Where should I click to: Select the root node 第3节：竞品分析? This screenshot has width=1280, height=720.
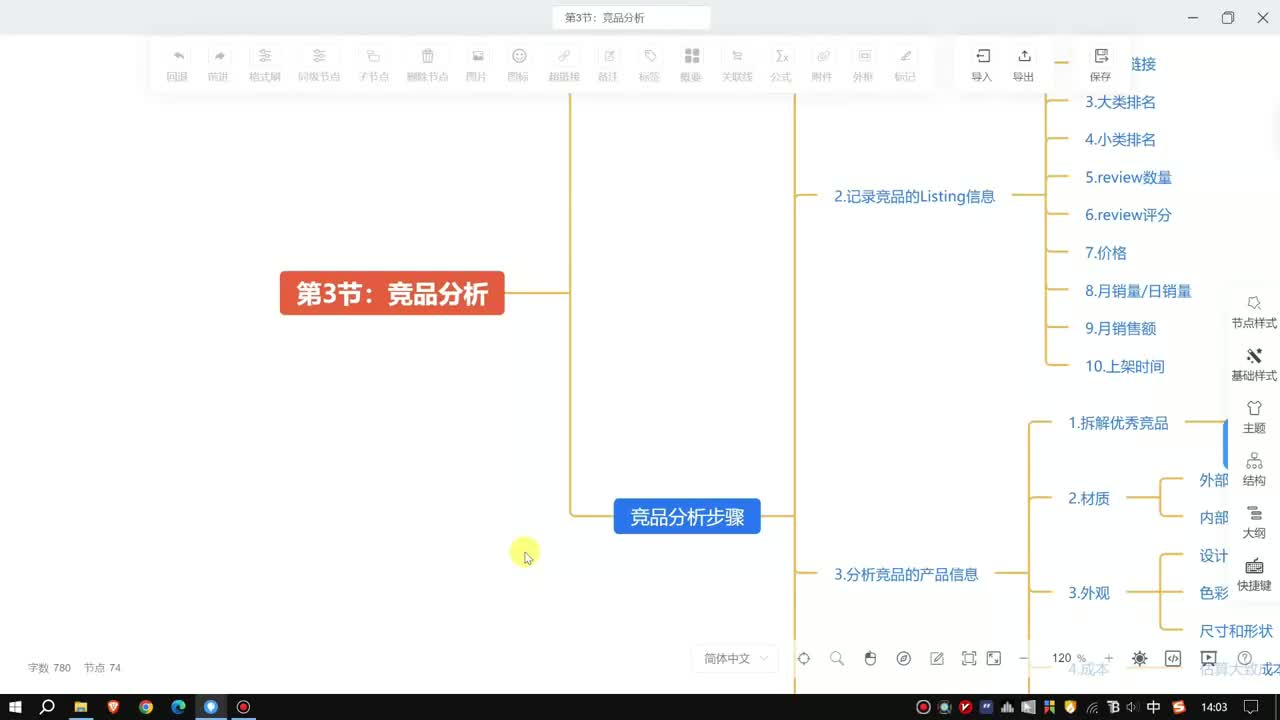392,293
